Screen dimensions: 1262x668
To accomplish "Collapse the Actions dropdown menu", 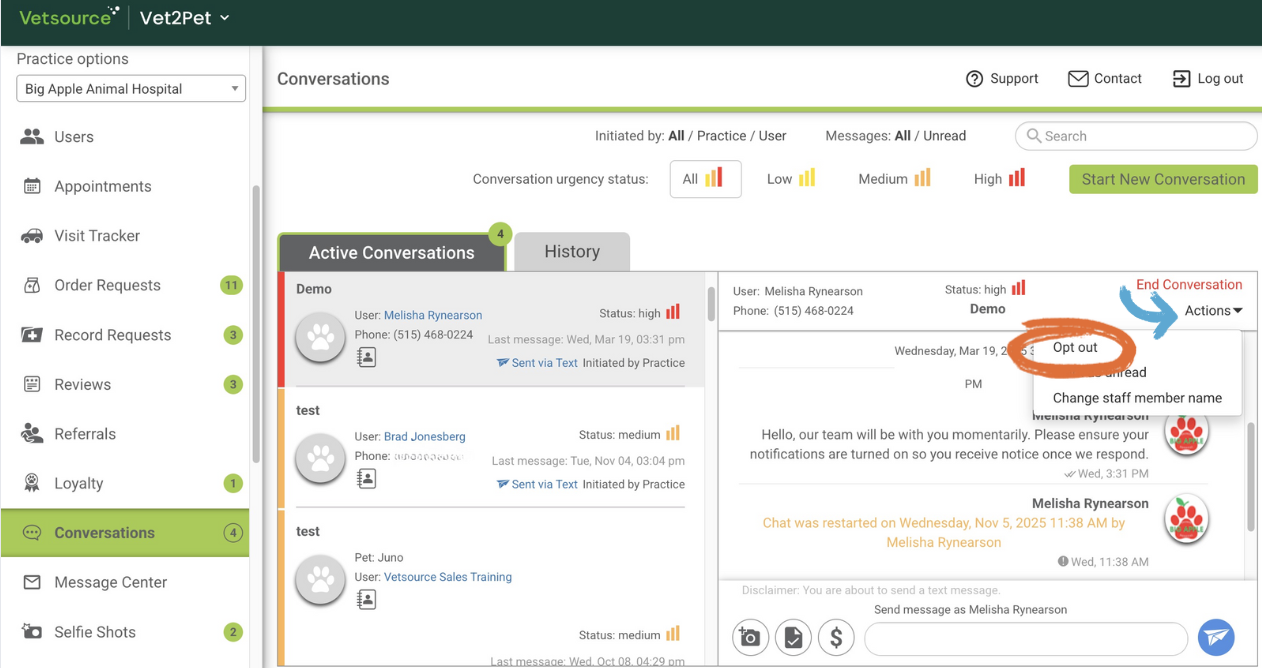I will 1213,311.
